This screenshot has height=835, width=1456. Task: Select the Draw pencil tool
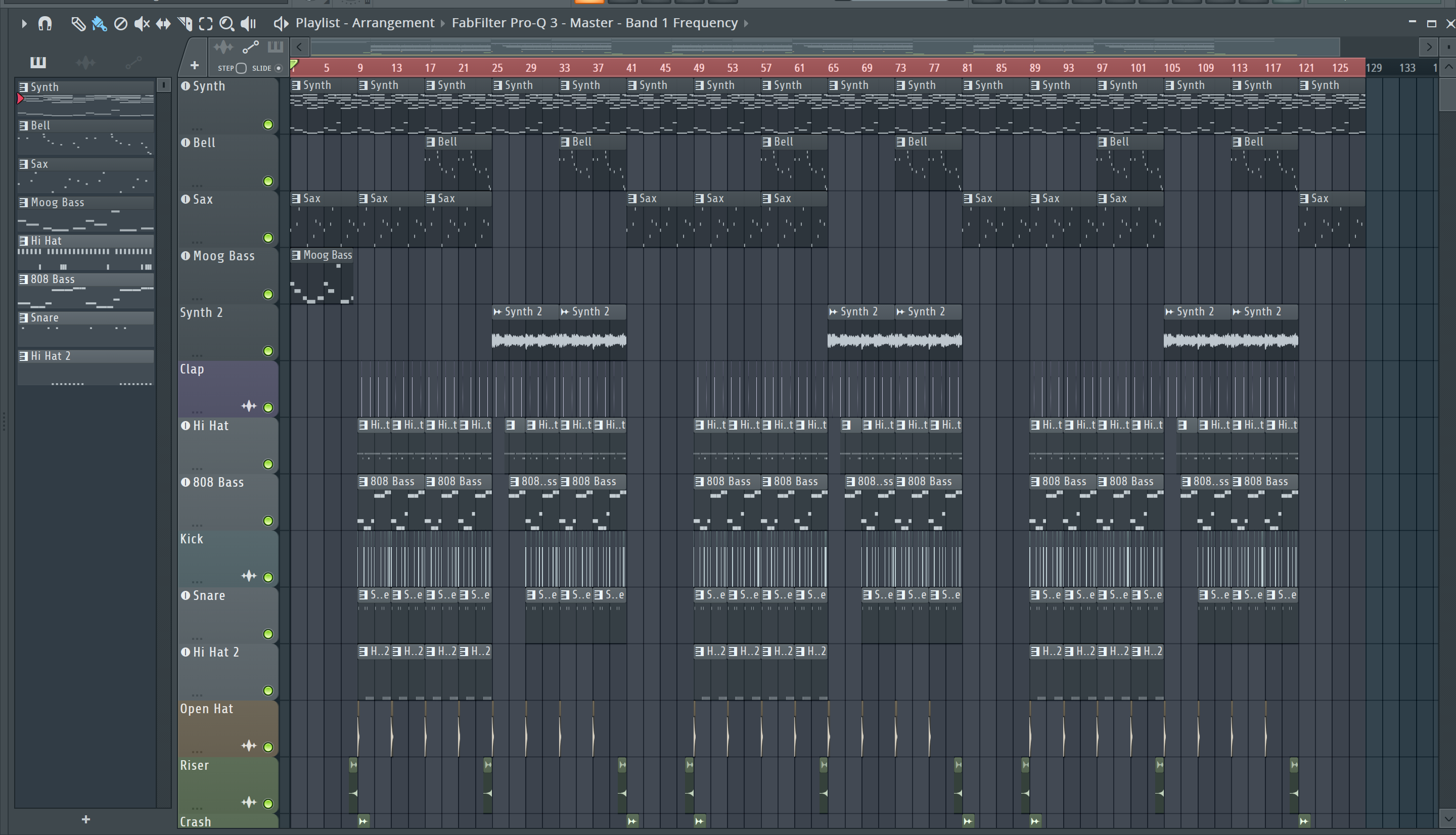pyautogui.click(x=77, y=24)
